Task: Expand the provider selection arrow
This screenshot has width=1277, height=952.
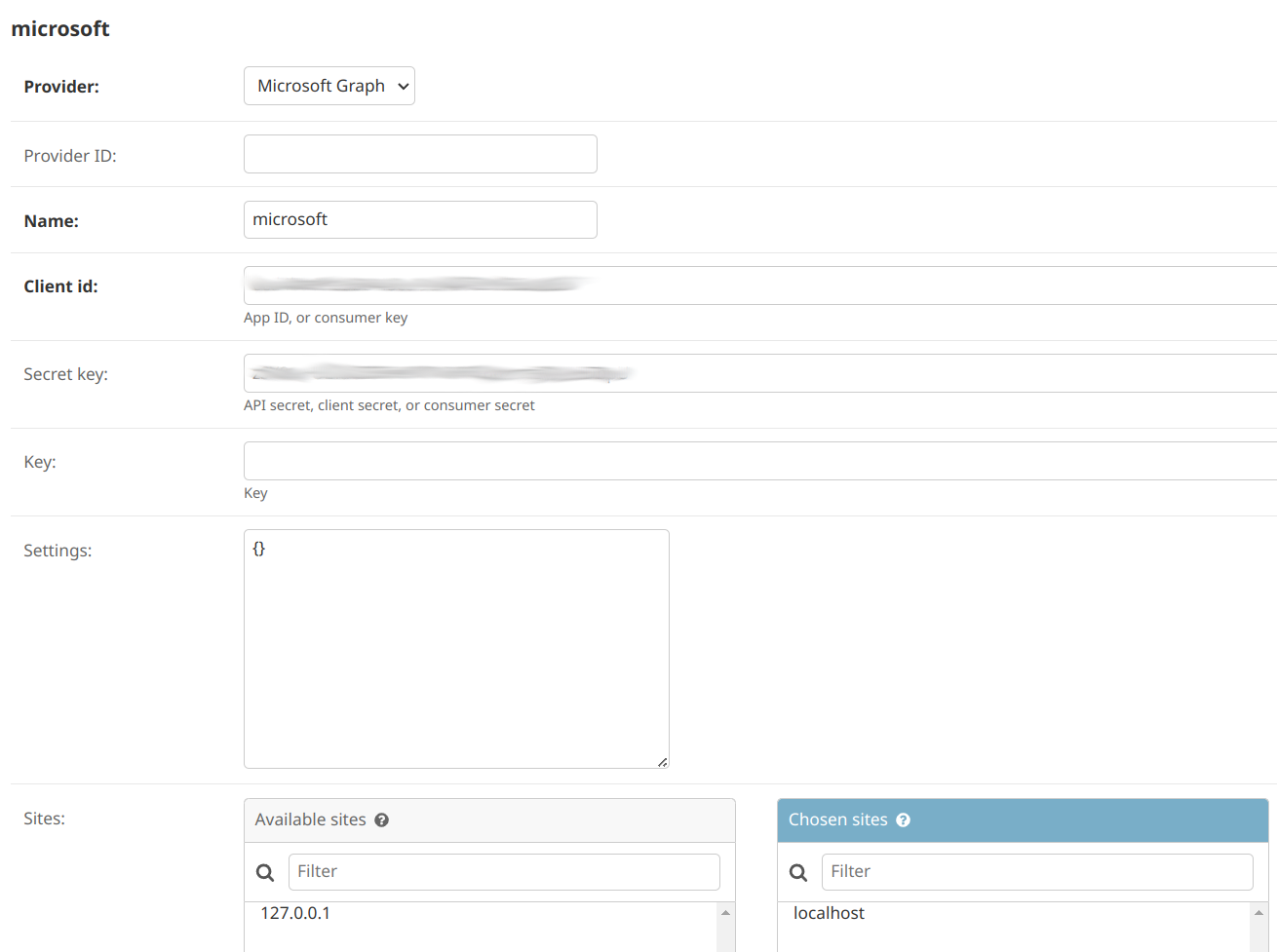Action: pyautogui.click(x=404, y=86)
